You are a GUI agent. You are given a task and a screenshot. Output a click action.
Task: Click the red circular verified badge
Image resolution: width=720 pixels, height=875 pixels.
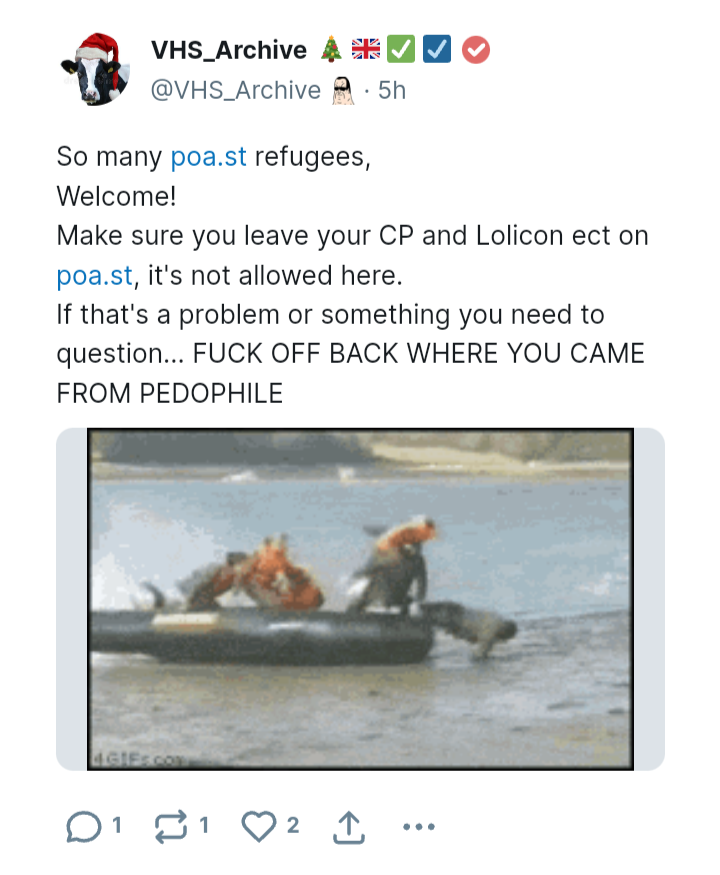pyautogui.click(x=476, y=50)
